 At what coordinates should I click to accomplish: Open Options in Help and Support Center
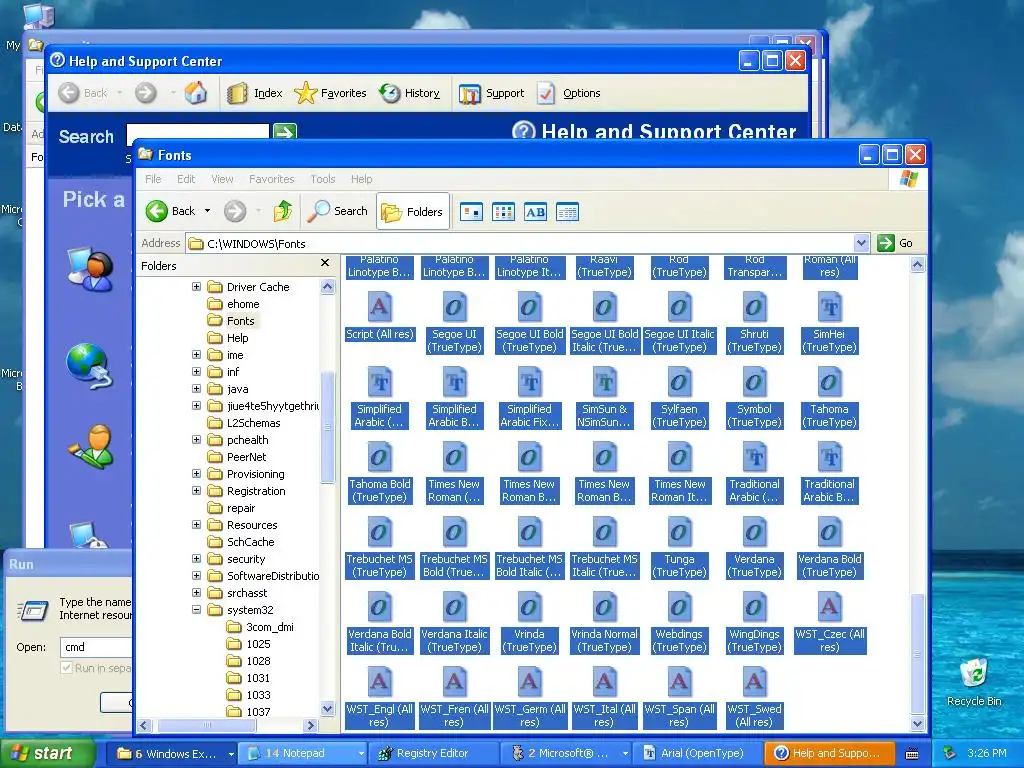coord(568,93)
